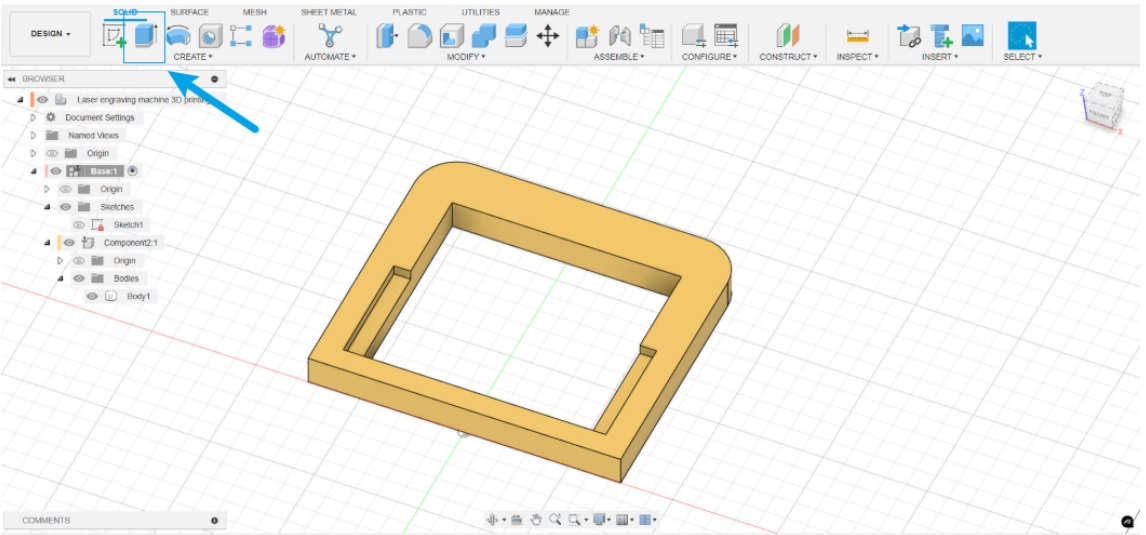Select the Extrude tool
Viewport: 1146px width, 535px height.
tap(145, 35)
